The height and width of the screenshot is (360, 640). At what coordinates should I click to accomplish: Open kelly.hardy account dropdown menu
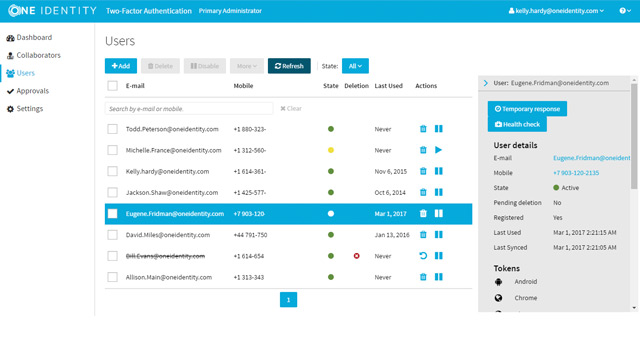point(556,11)
